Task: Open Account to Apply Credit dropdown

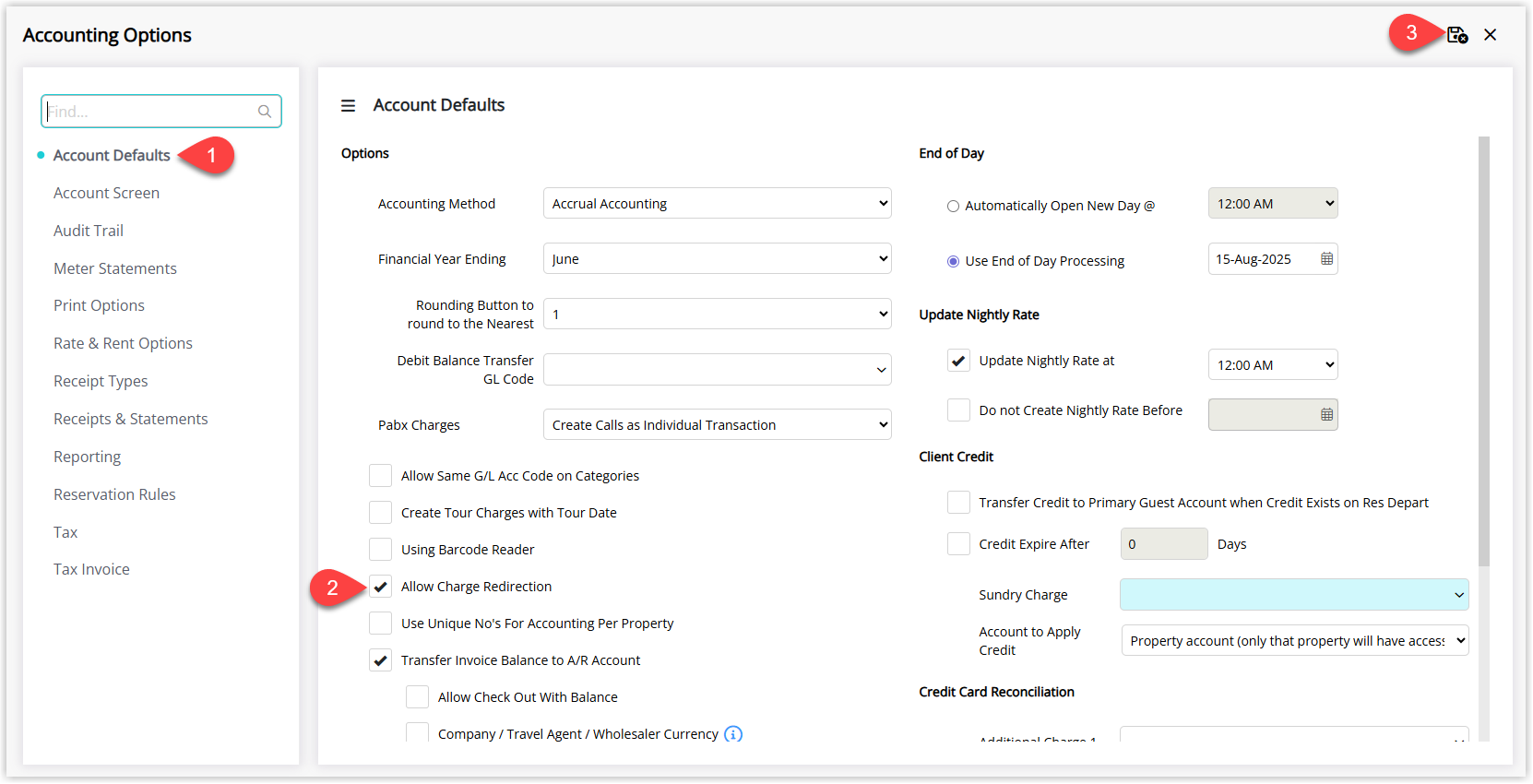Action: tap(1295, 641)
